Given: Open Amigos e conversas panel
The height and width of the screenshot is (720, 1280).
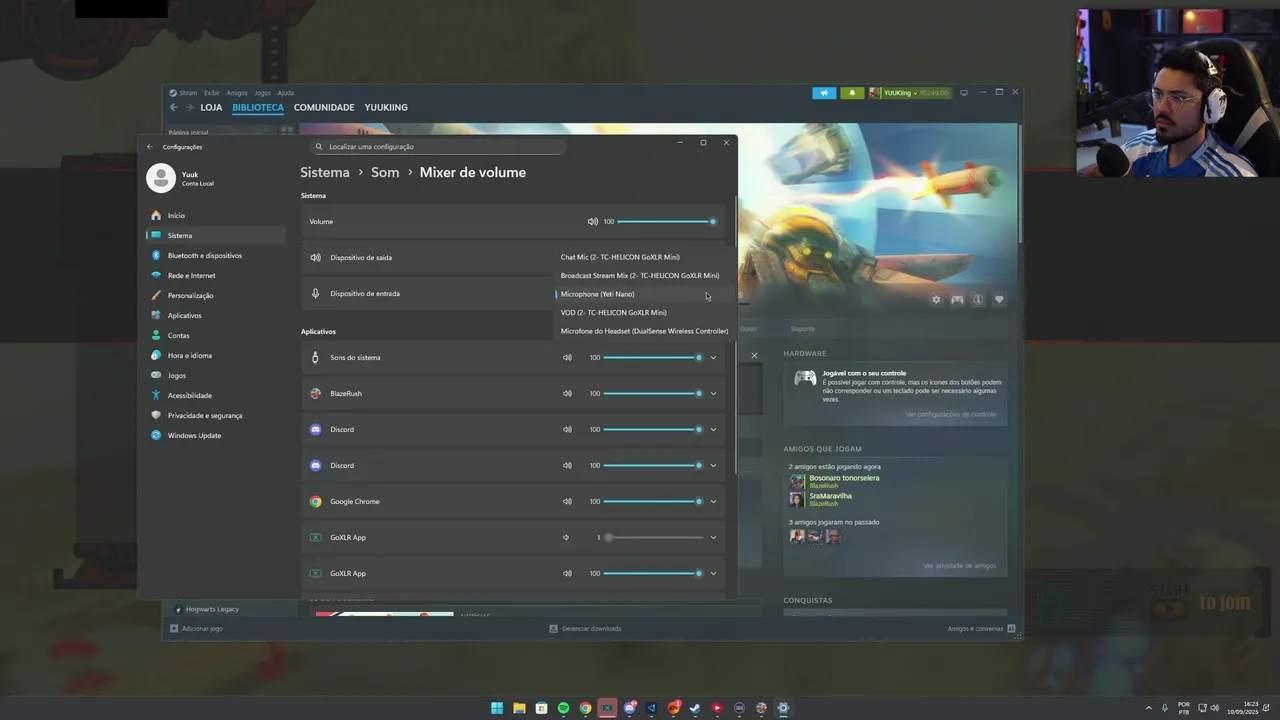Looking at the screenshot, I should tap(982, 629).
